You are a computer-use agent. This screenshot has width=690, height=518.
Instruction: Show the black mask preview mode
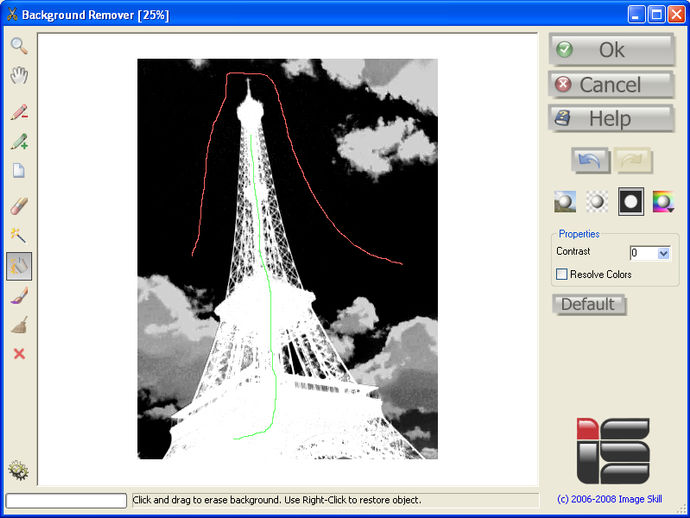click(631, 202)
